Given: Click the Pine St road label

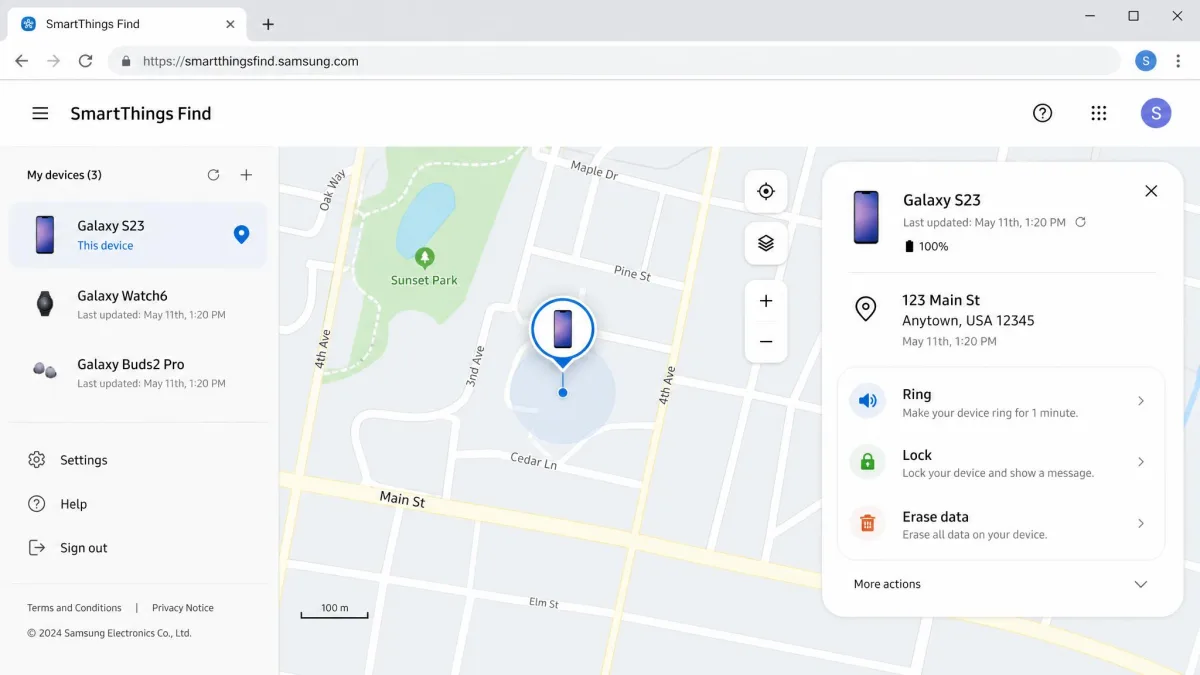Looking at the screenshot, I should click(x=632, y=272).
